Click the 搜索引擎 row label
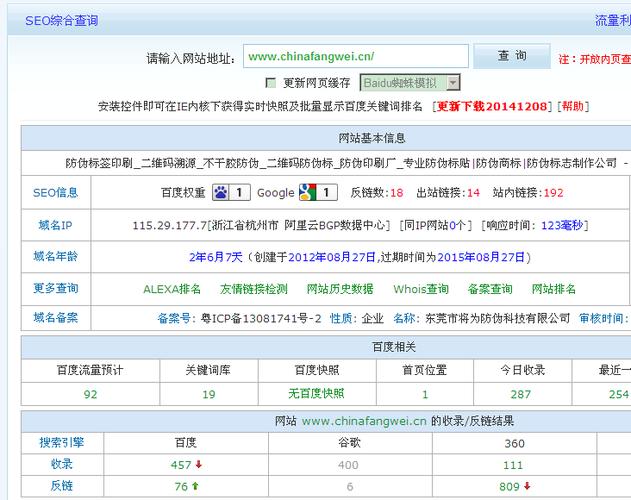Screen dimensions: 631x500 point(62,443)
